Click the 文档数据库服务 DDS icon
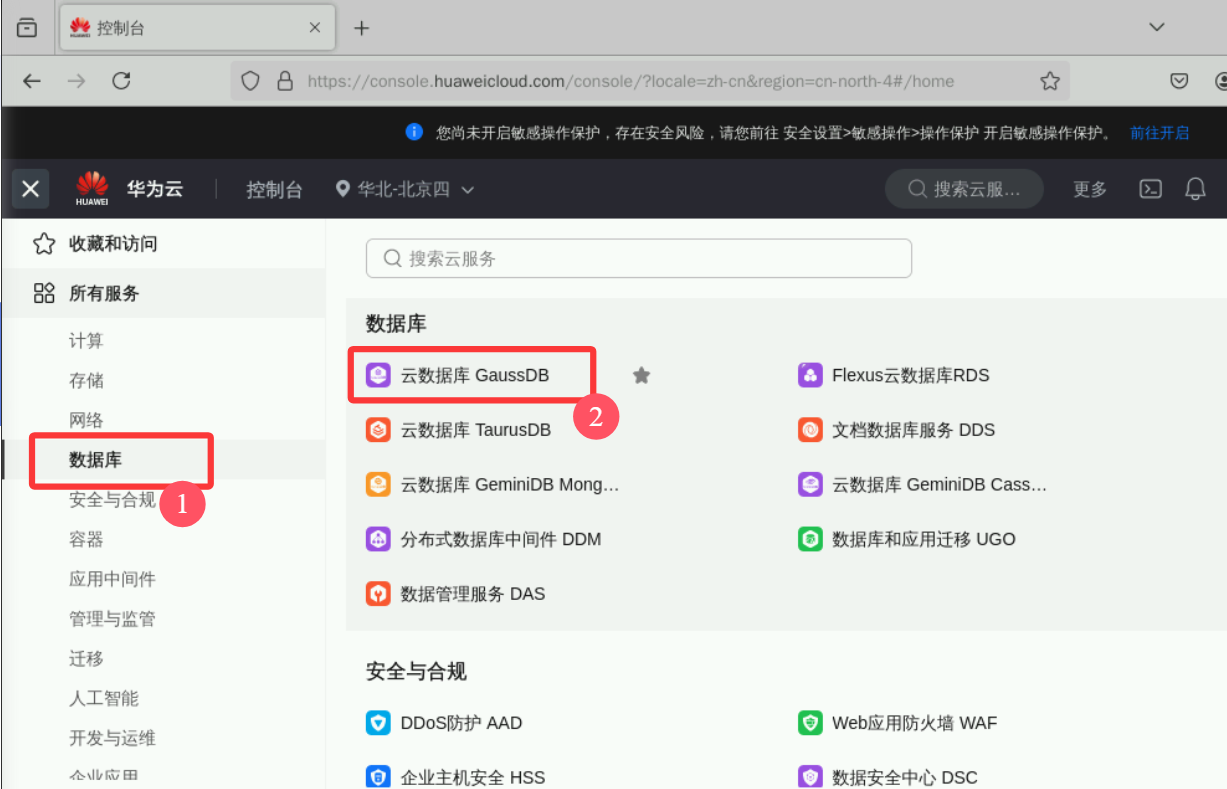 (x=809, y=430)
